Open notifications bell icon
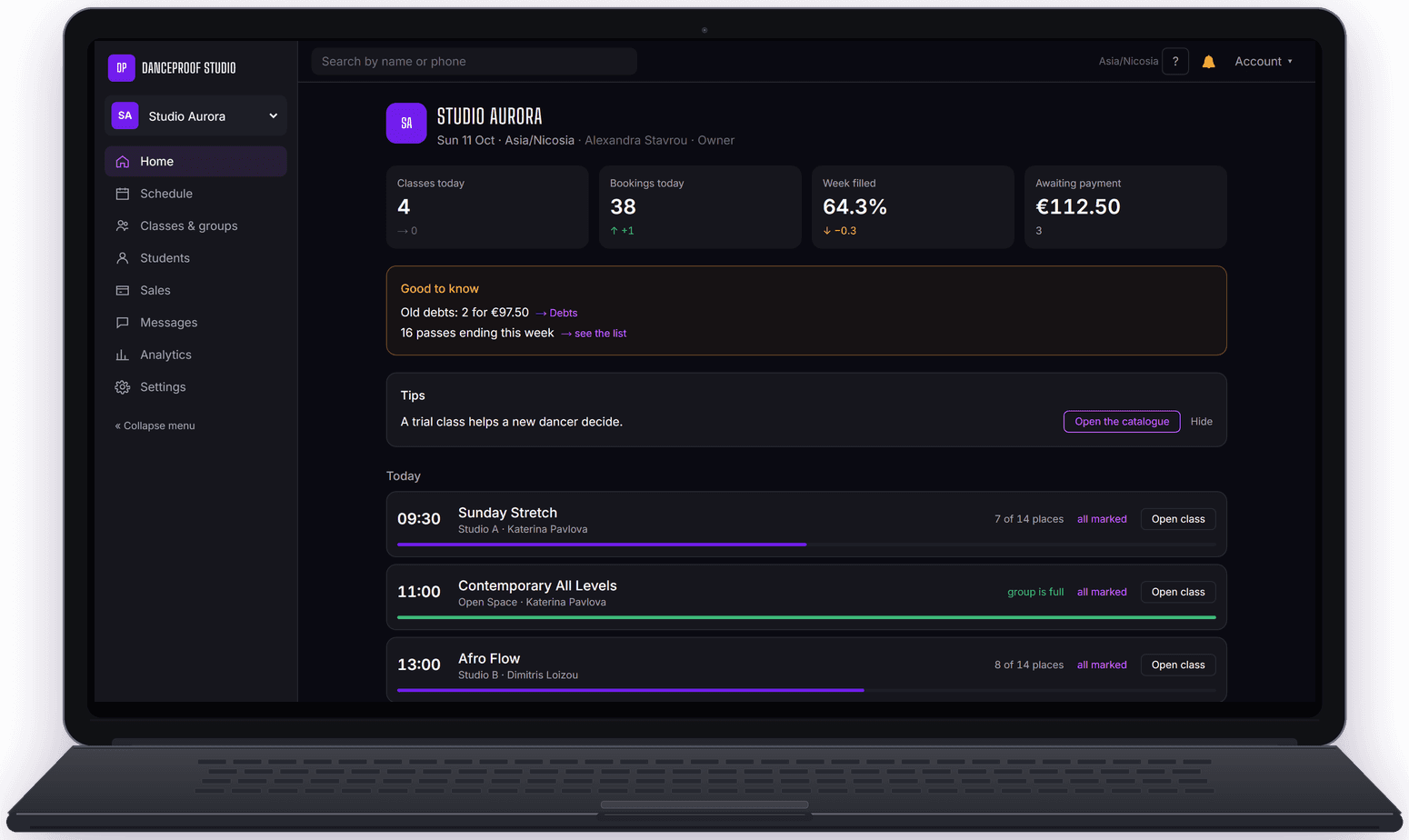The height and width of the screenshot is (840, 1409). click(1209, 62)
